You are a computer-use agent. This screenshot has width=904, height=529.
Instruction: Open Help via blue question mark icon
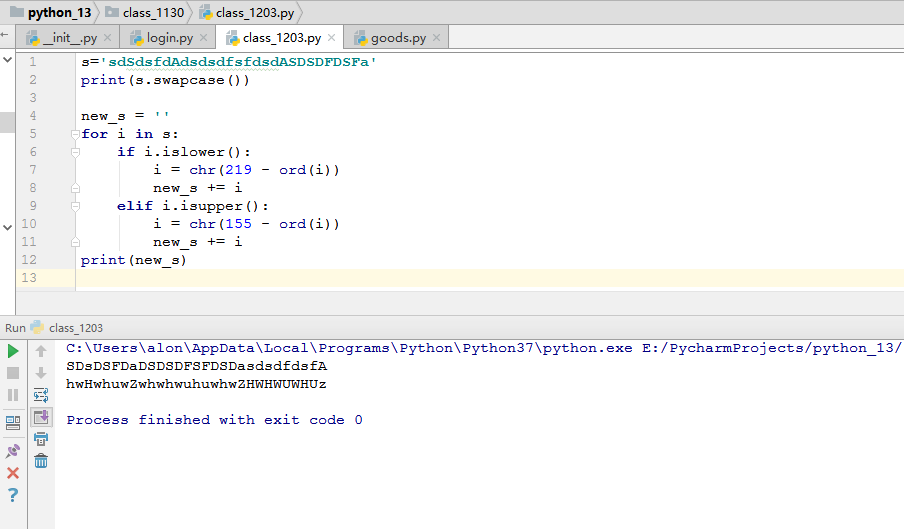pyautogui.click(x=13, y=495)
